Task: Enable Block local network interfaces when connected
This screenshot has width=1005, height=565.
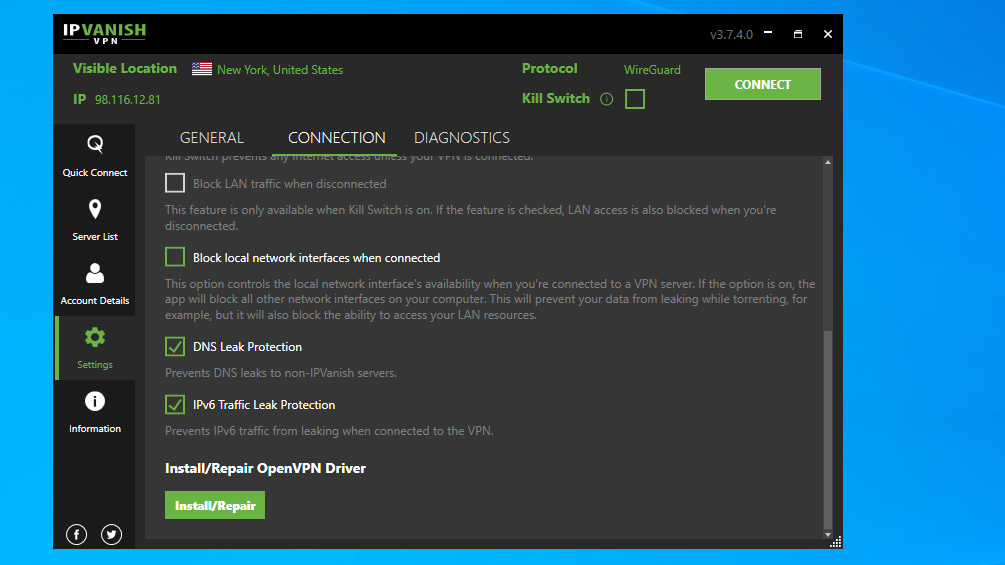Action: tap(175, 257)
